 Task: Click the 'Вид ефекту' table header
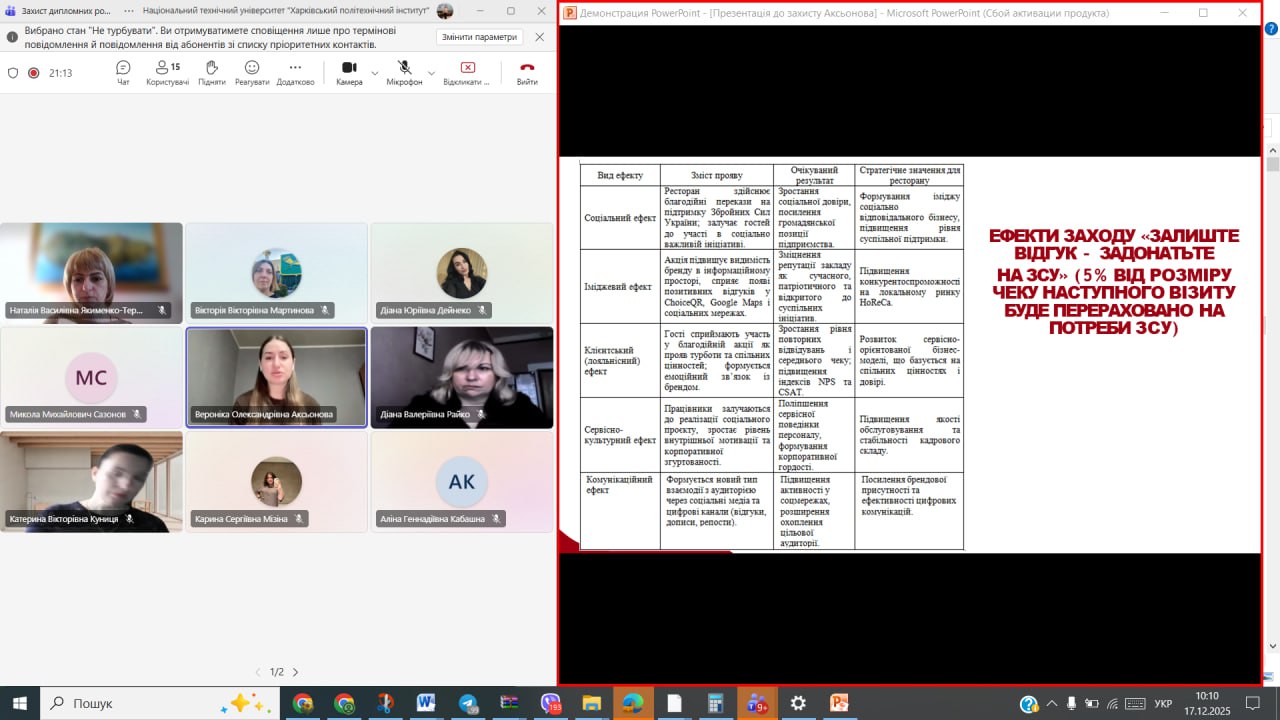tap(620, 175)
